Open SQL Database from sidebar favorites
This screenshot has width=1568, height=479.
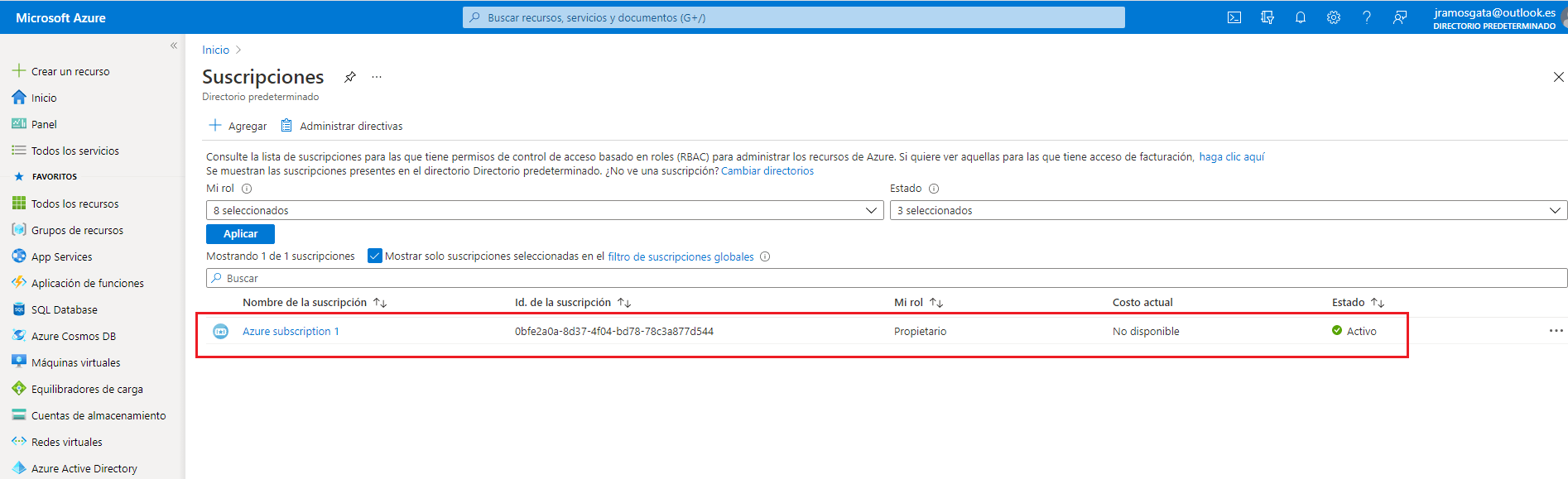[65, 309]
